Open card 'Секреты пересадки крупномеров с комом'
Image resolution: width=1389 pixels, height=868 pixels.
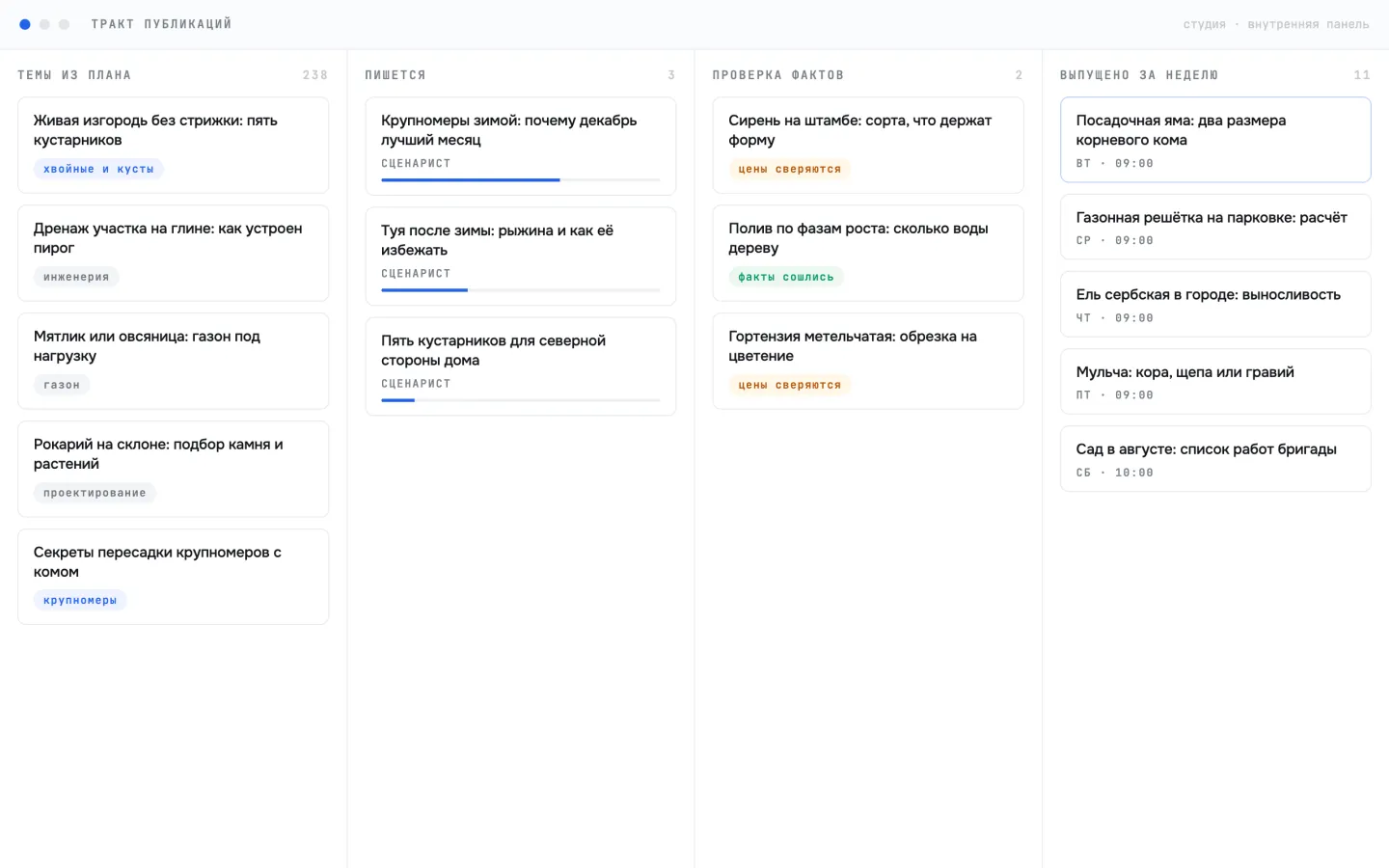pos(174,577)
